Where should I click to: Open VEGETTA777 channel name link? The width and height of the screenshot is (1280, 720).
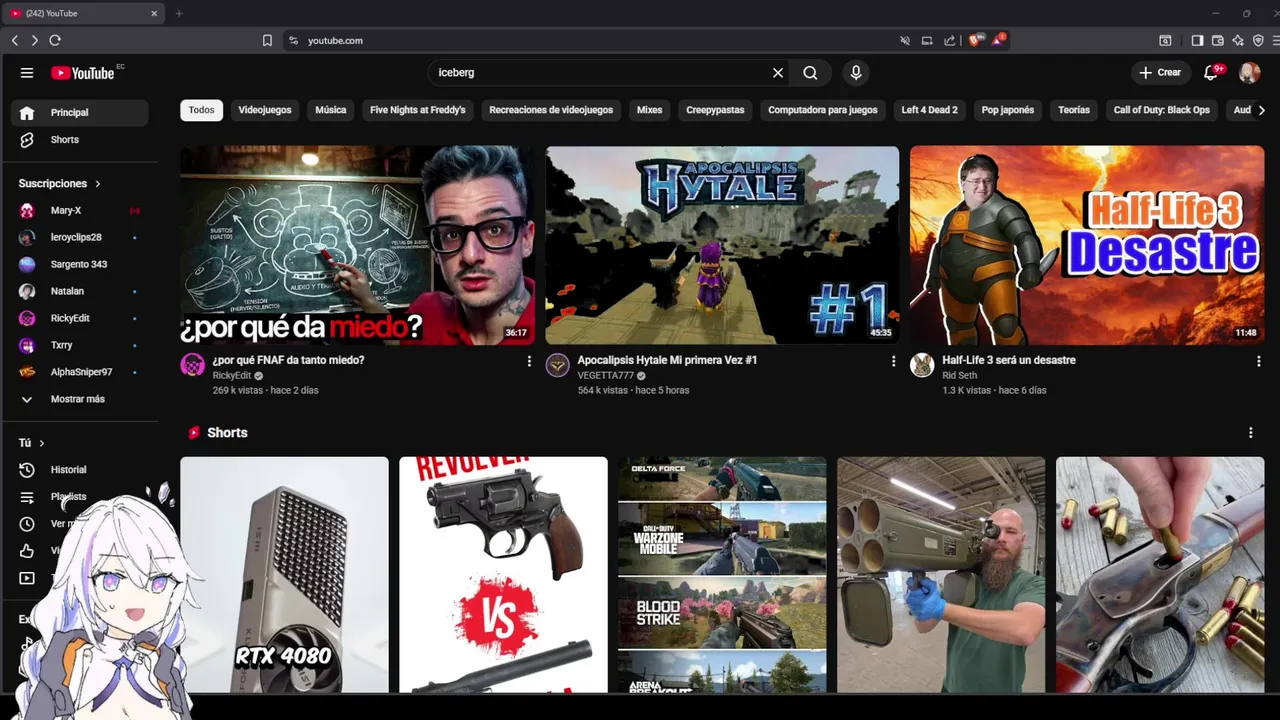(605, 376)
